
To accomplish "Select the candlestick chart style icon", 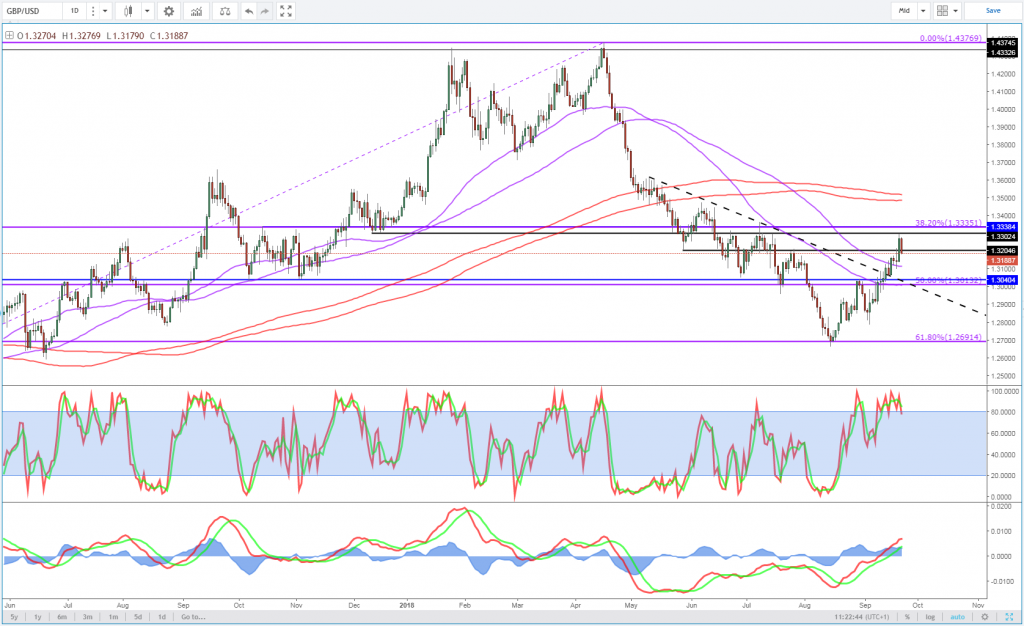I will pyautogui.click(x=127, y=11).
